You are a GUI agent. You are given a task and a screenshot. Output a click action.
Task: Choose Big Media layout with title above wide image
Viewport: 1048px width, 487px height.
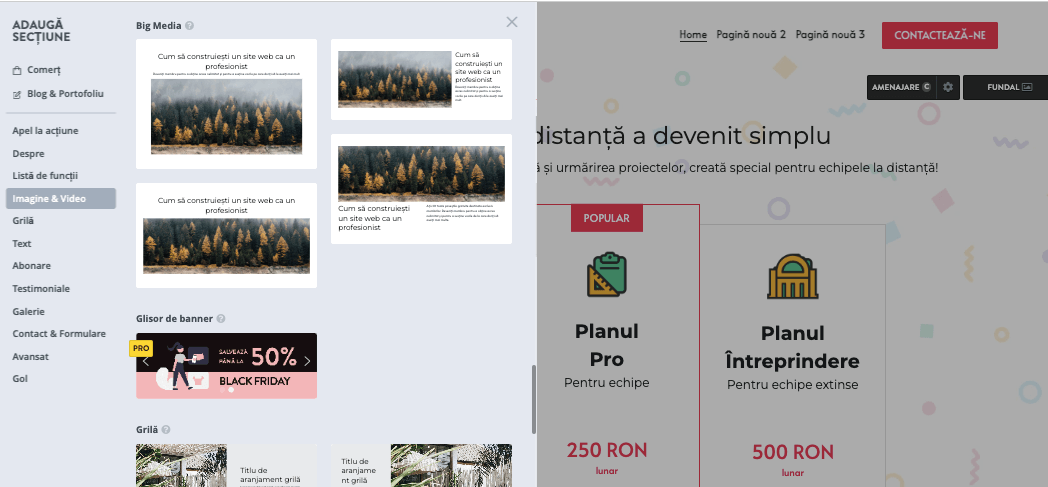[227, 235]
